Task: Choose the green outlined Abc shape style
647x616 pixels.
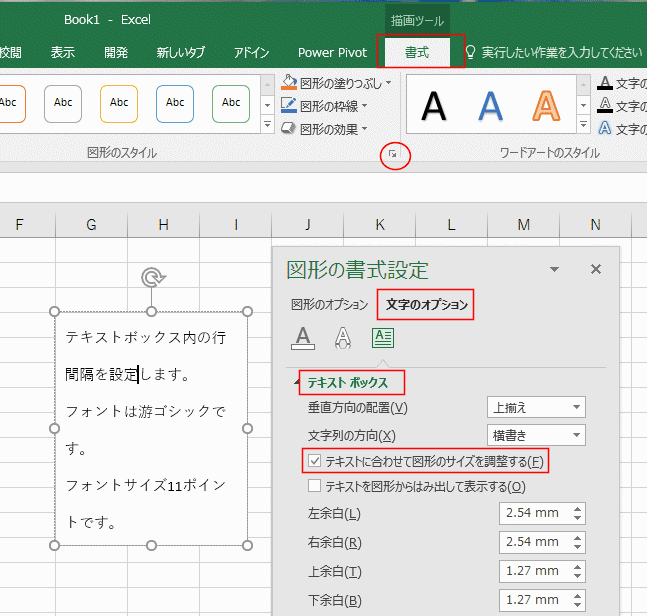Action: (230, 103)
